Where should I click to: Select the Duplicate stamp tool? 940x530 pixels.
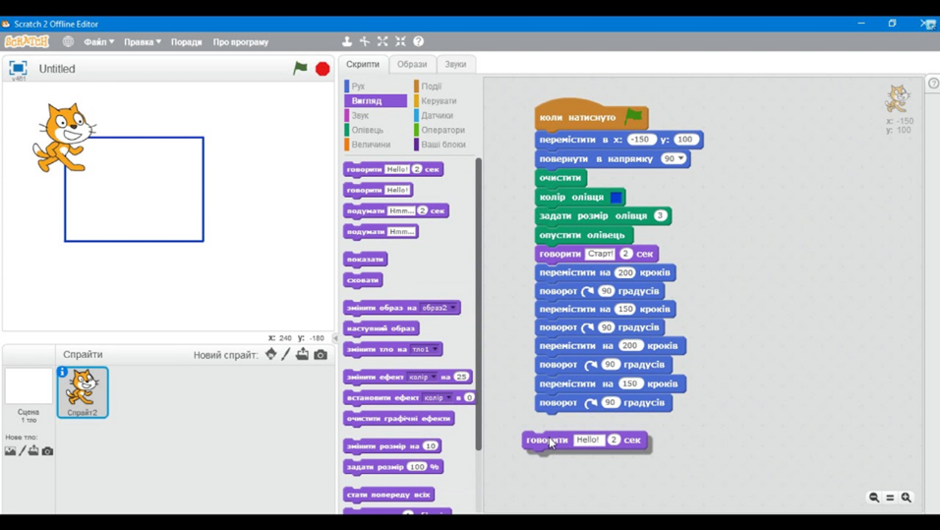[x=347, y=41]
